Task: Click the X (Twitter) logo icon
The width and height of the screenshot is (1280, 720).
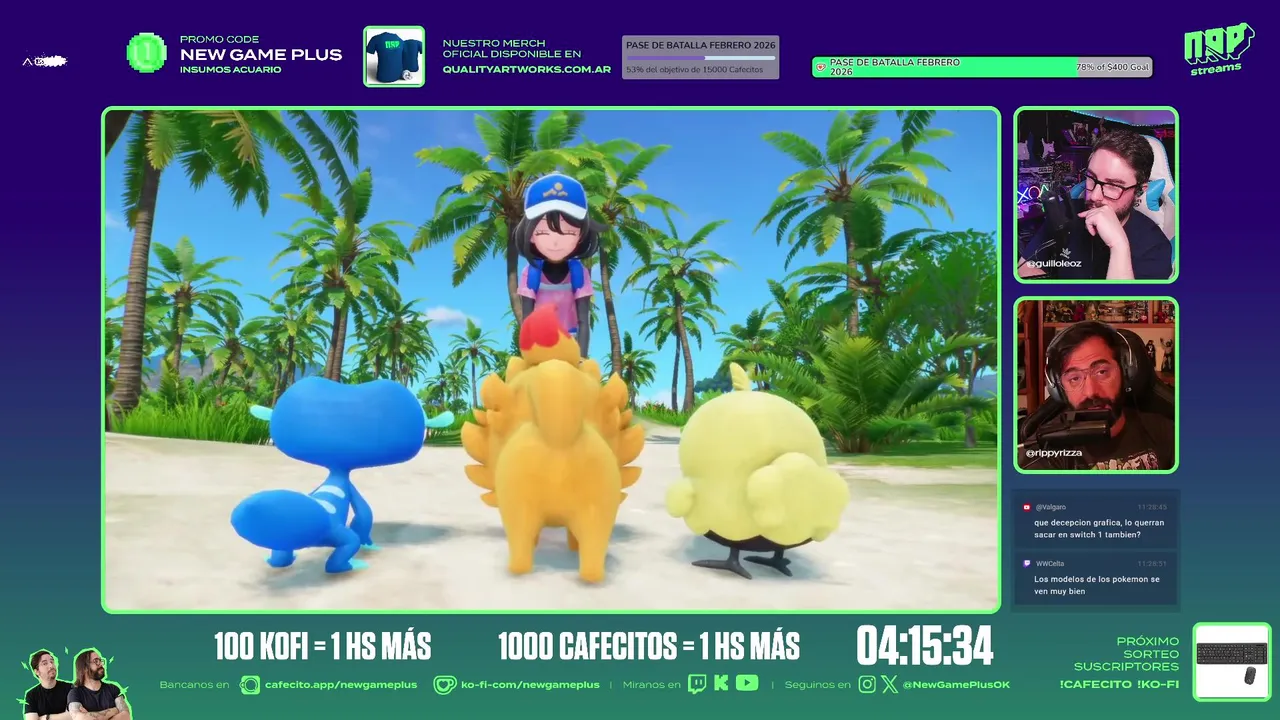Action: pos(889,684)
